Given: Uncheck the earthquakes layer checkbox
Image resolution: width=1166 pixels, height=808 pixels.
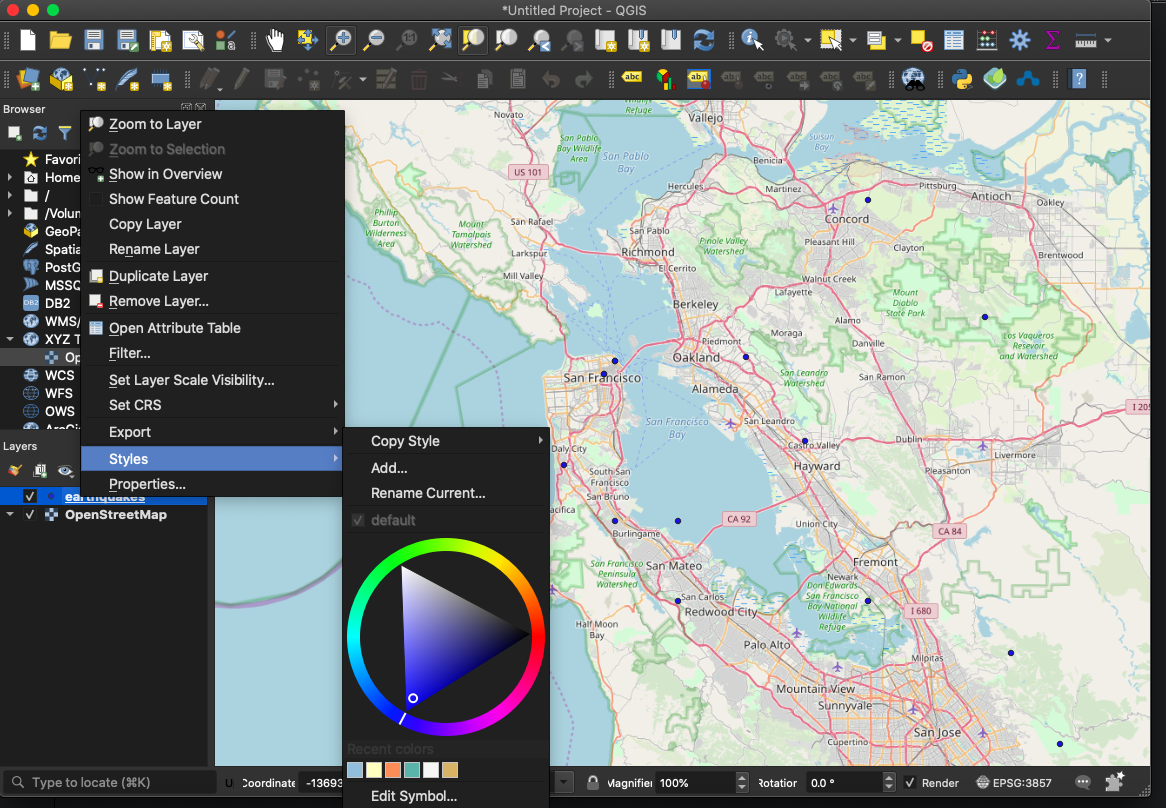Looking at the screenshot, I should (x=30, y=497).
